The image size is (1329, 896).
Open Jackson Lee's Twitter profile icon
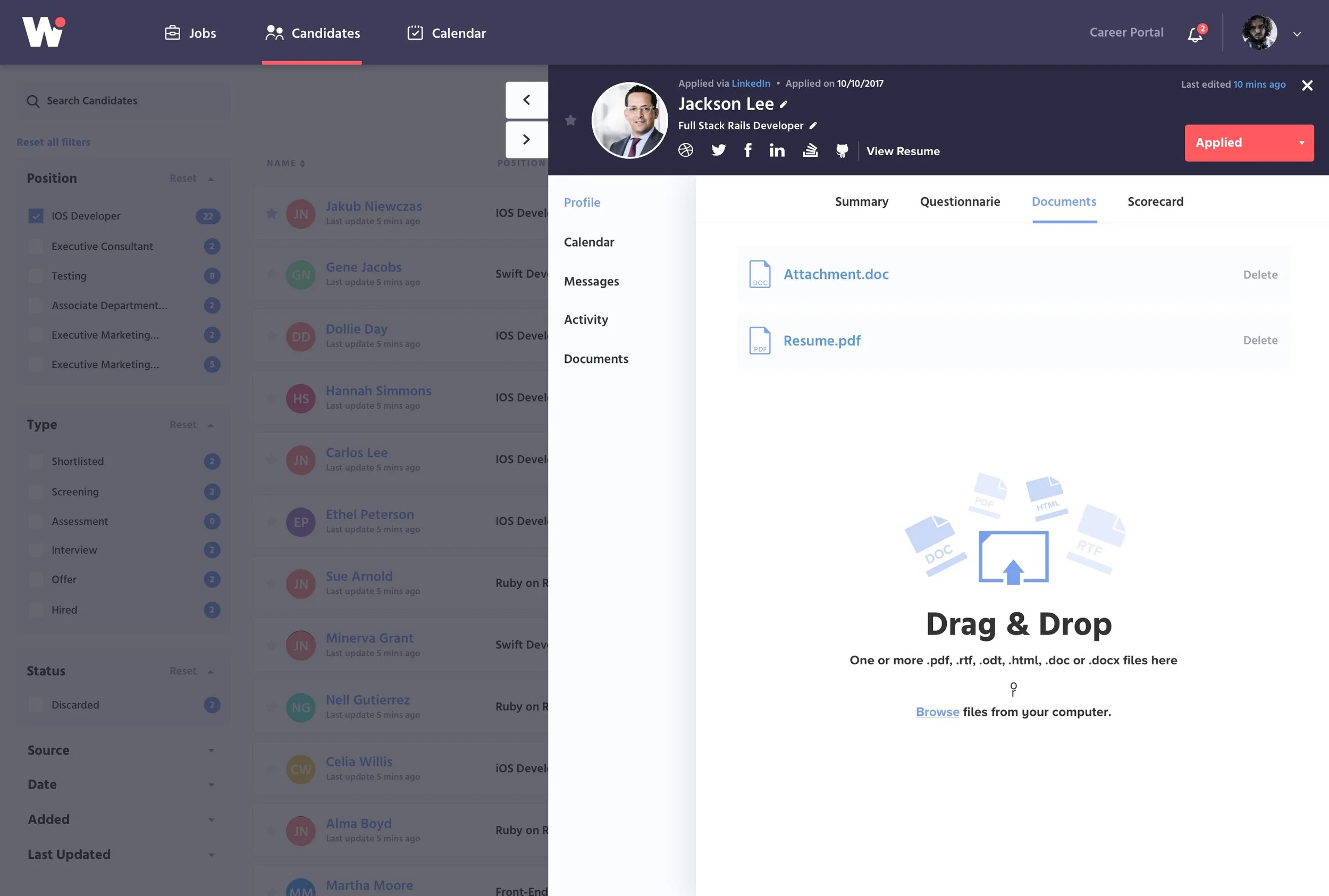point(718,150)
